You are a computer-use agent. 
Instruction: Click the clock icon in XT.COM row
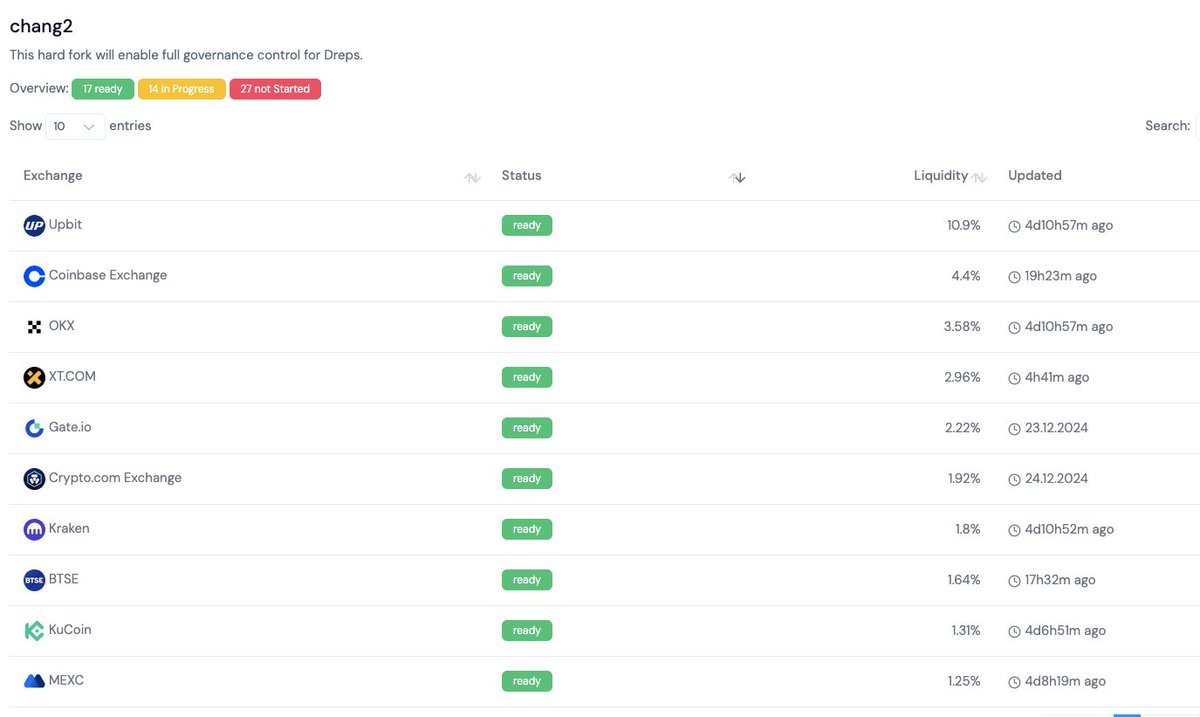1014,378
